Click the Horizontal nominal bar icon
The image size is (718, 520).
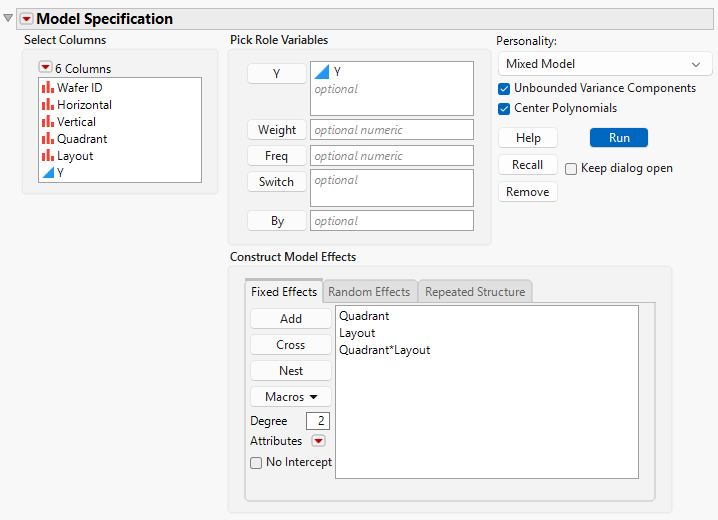coord(48,105)
